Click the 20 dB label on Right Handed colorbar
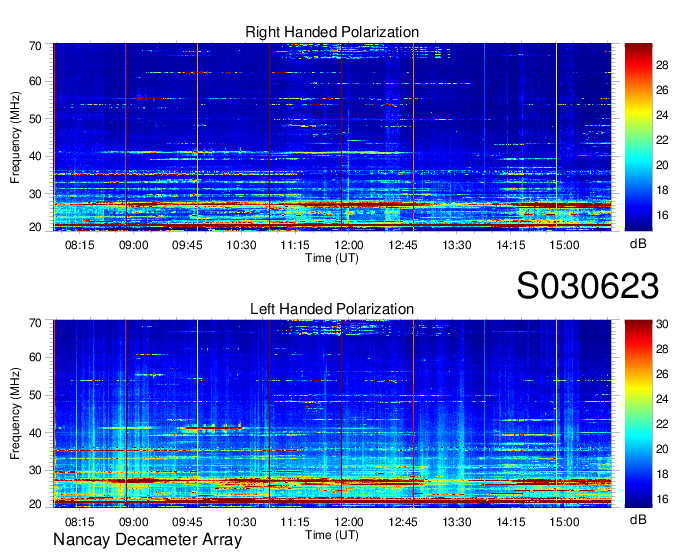This screenshot has width=680, height=552. click(662, 165)
